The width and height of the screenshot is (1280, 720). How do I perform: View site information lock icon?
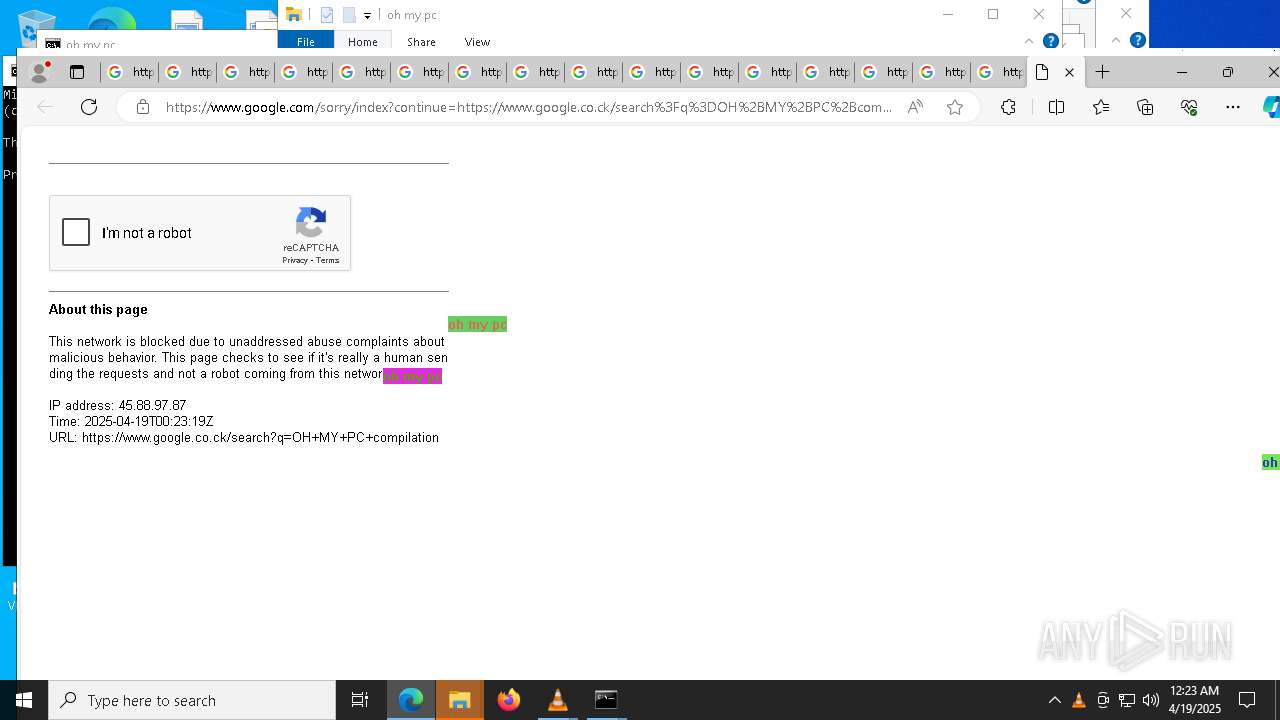[x=143, y=107]
